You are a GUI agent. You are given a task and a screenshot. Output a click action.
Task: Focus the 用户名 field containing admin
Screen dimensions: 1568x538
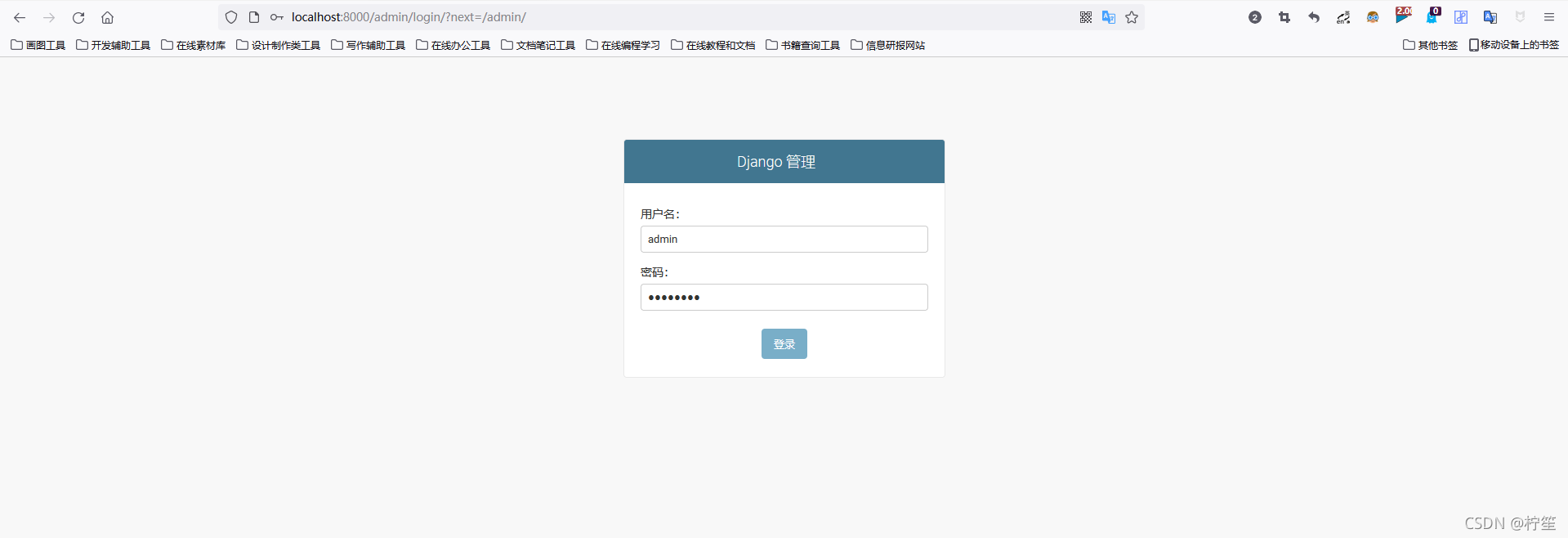point(784,240)
